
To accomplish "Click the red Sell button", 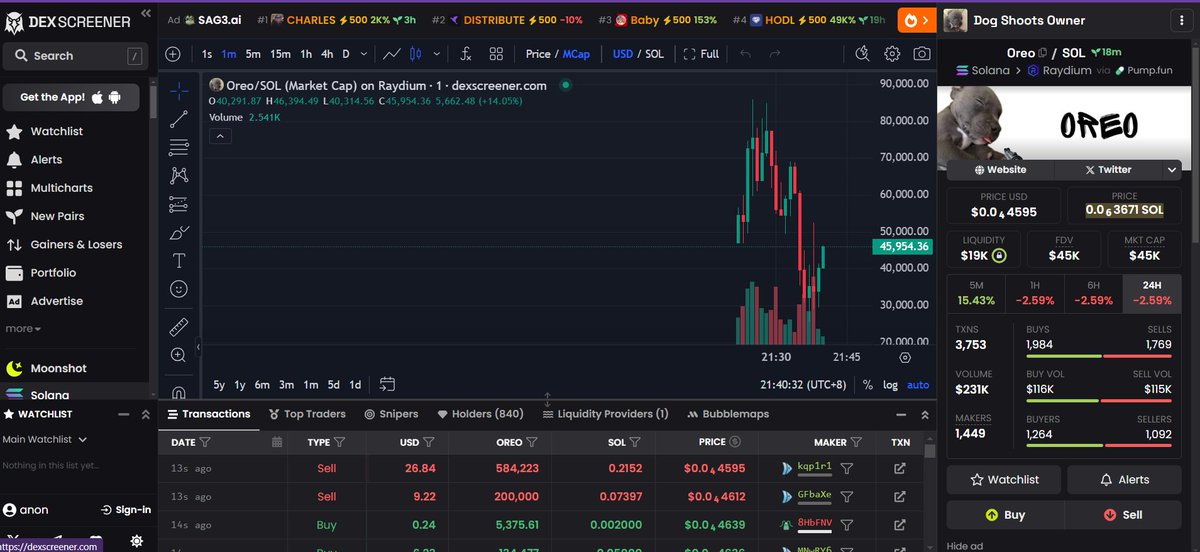I will click(x=1123, y=515).
